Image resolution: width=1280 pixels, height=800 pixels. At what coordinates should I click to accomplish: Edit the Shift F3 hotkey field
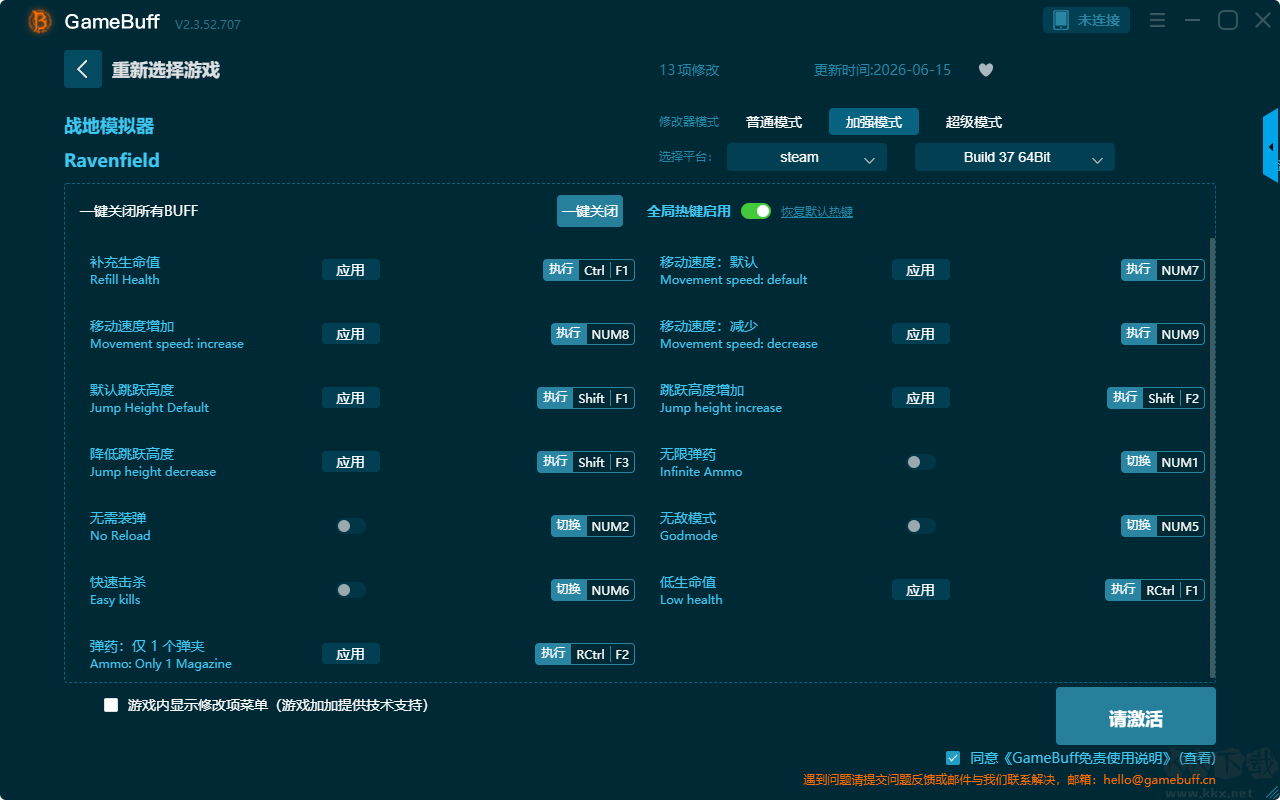click(x=586, y=462)
